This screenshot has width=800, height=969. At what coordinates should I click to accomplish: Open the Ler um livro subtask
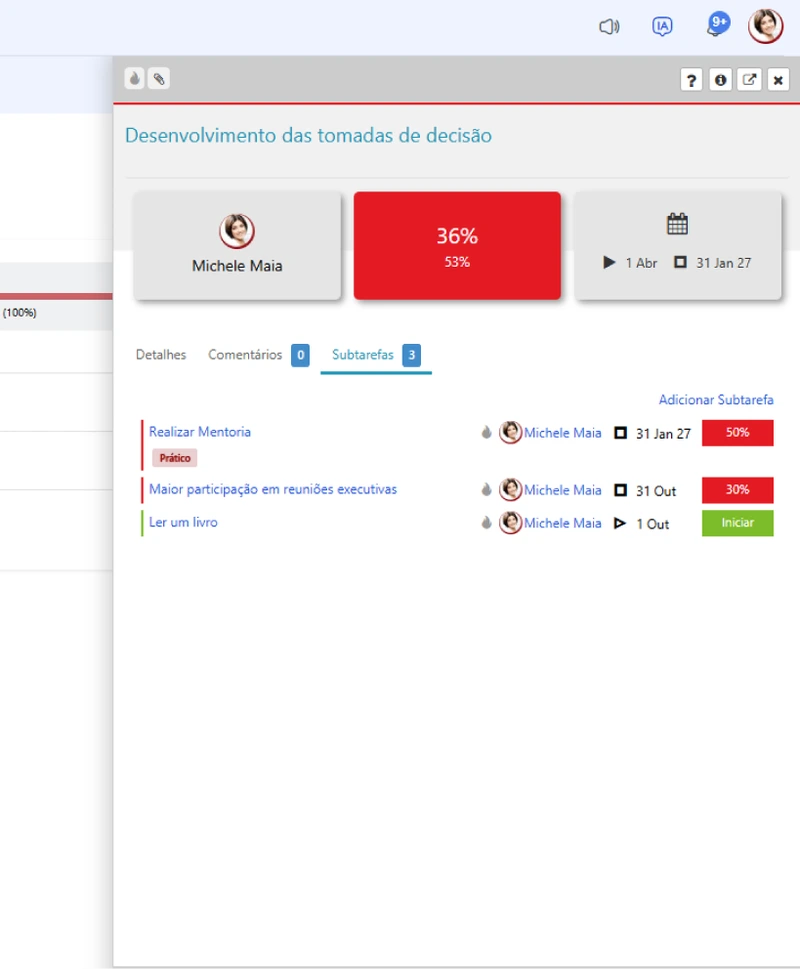point(183,522)
